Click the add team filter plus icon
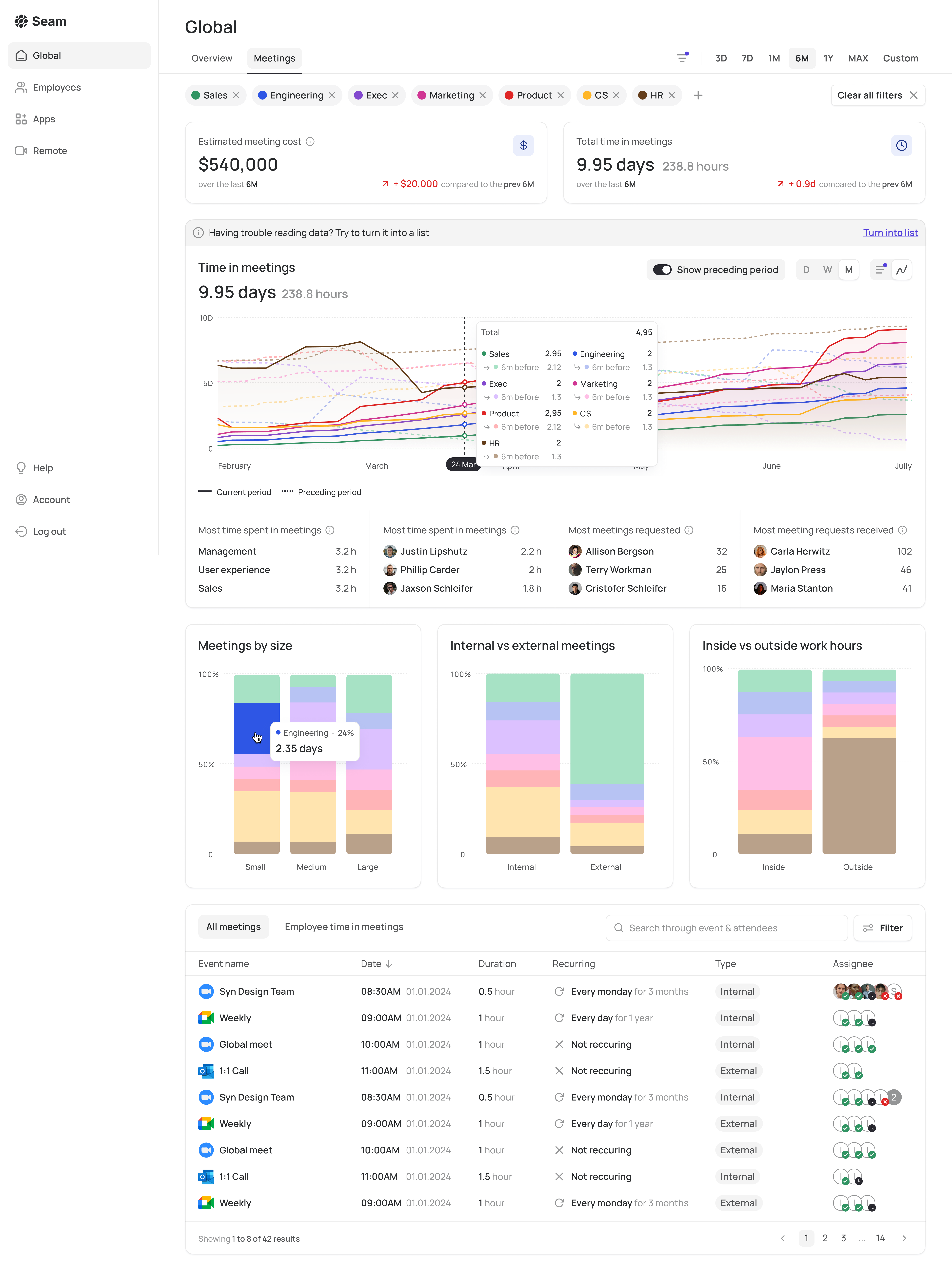 point(698,95)
